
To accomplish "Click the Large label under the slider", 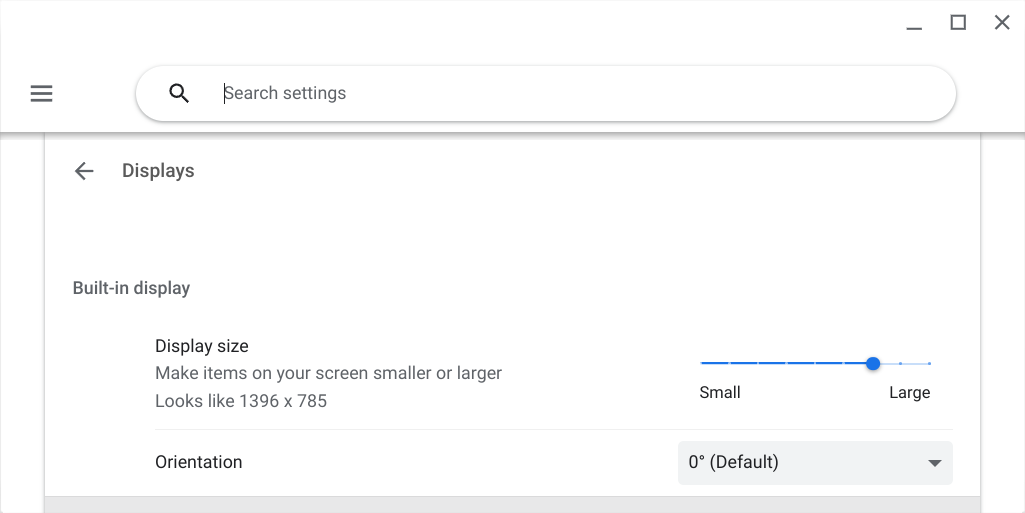I will tap(910, 393).
